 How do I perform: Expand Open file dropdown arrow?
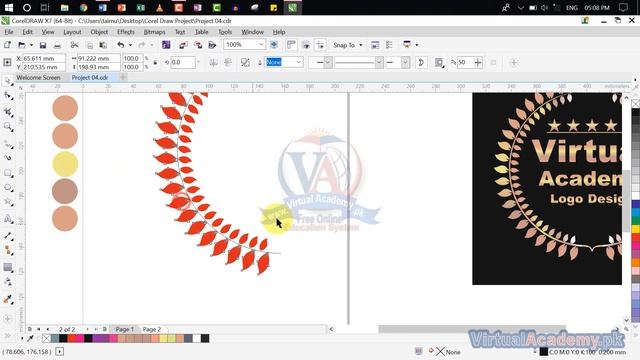[x=31, y=45]
